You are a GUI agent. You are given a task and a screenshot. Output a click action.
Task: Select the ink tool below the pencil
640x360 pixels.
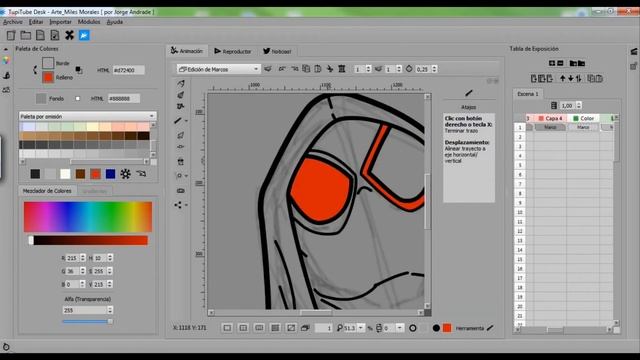click(180, 95)
